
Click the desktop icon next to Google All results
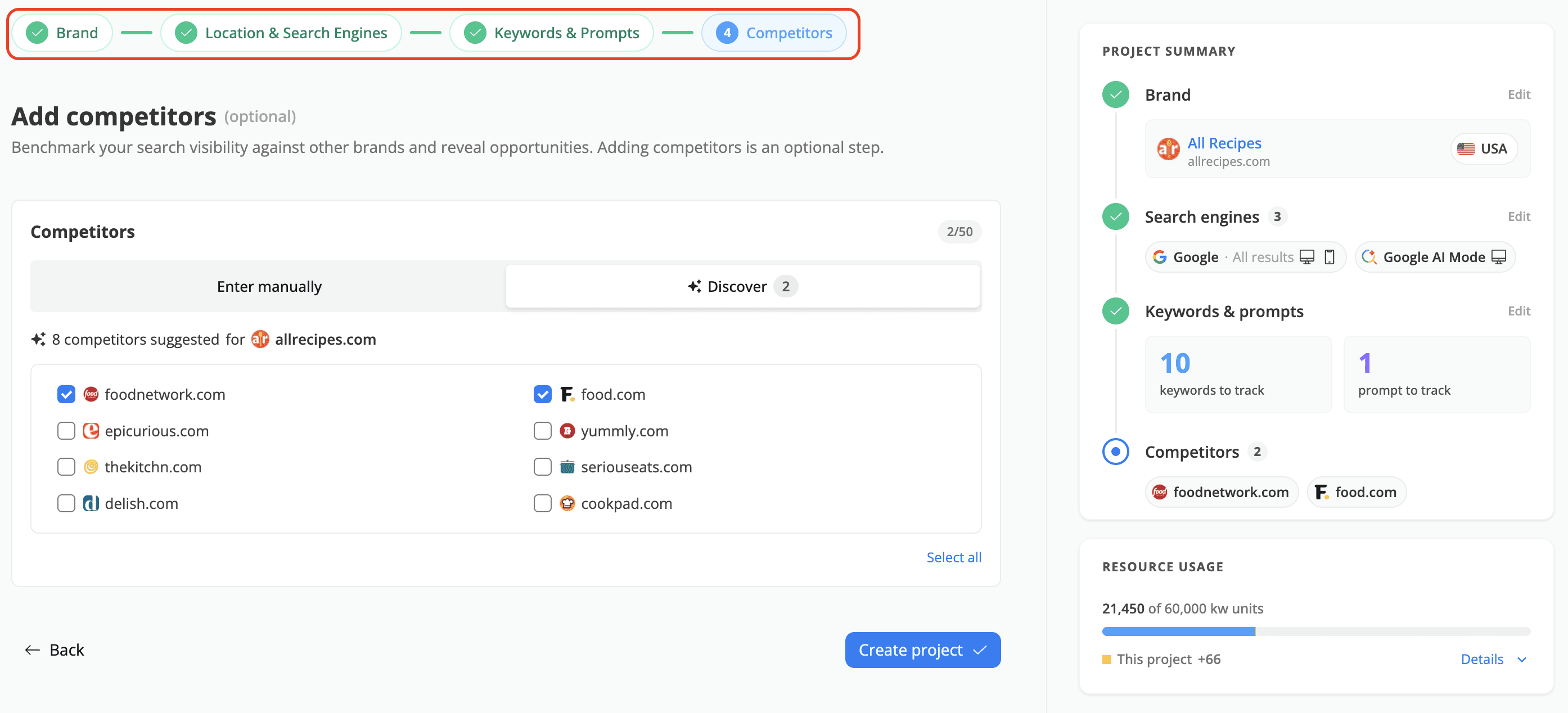1307,257
